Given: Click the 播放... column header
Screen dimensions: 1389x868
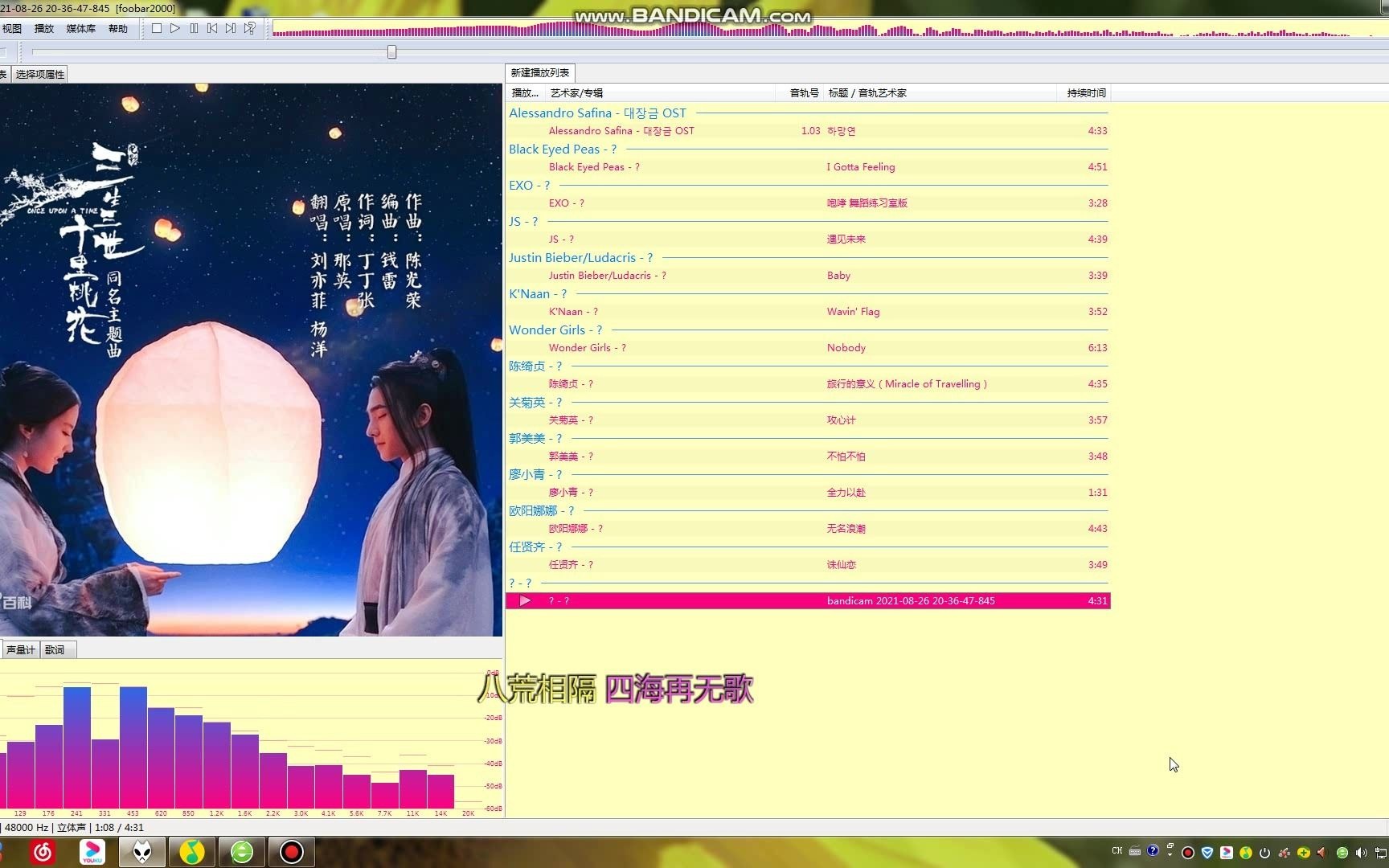Looking at the screenshot, I should pyautogui.click(x=525, y=93).
